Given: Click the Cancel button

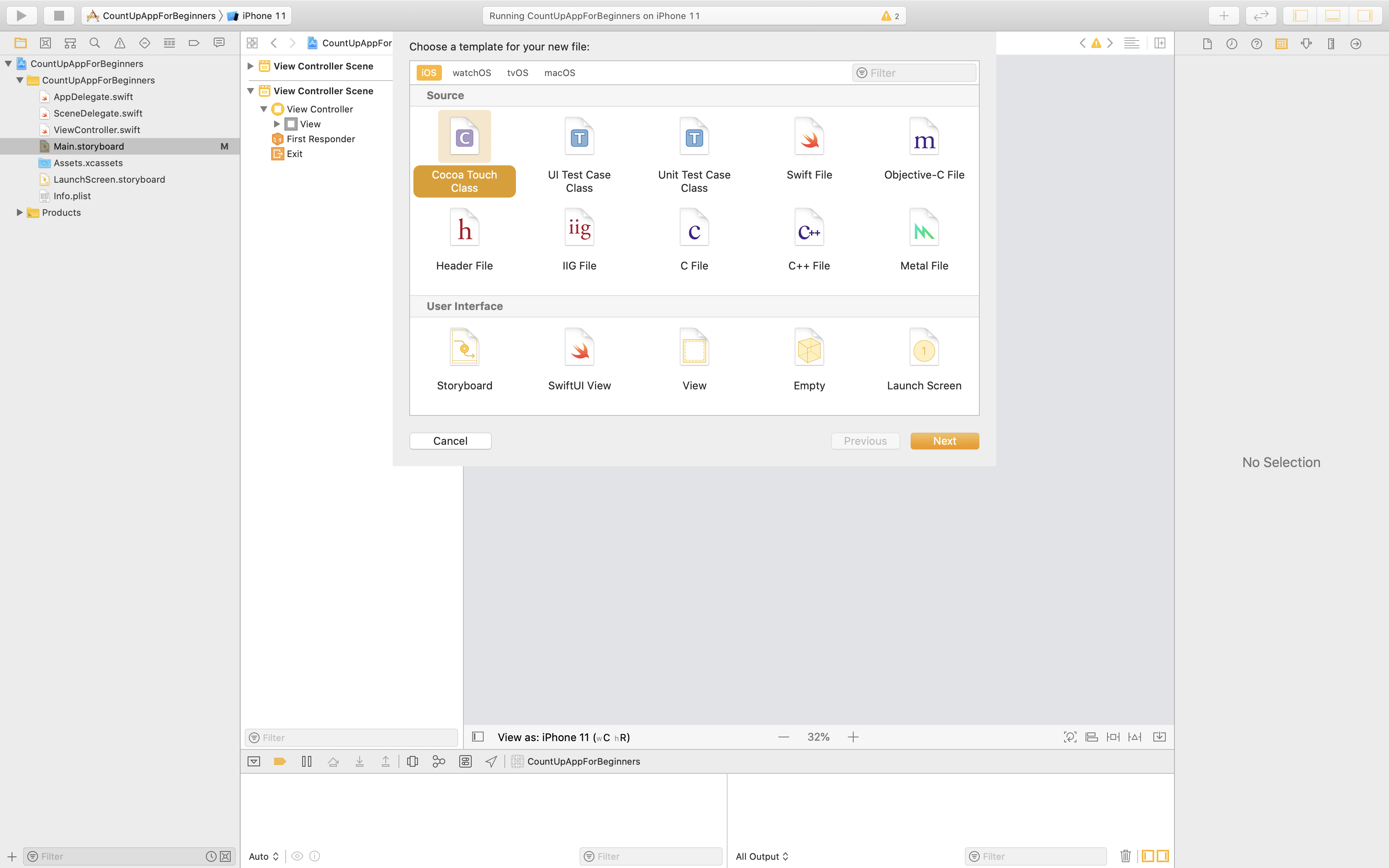Looking at the screenshot, I should pos(450,441).
